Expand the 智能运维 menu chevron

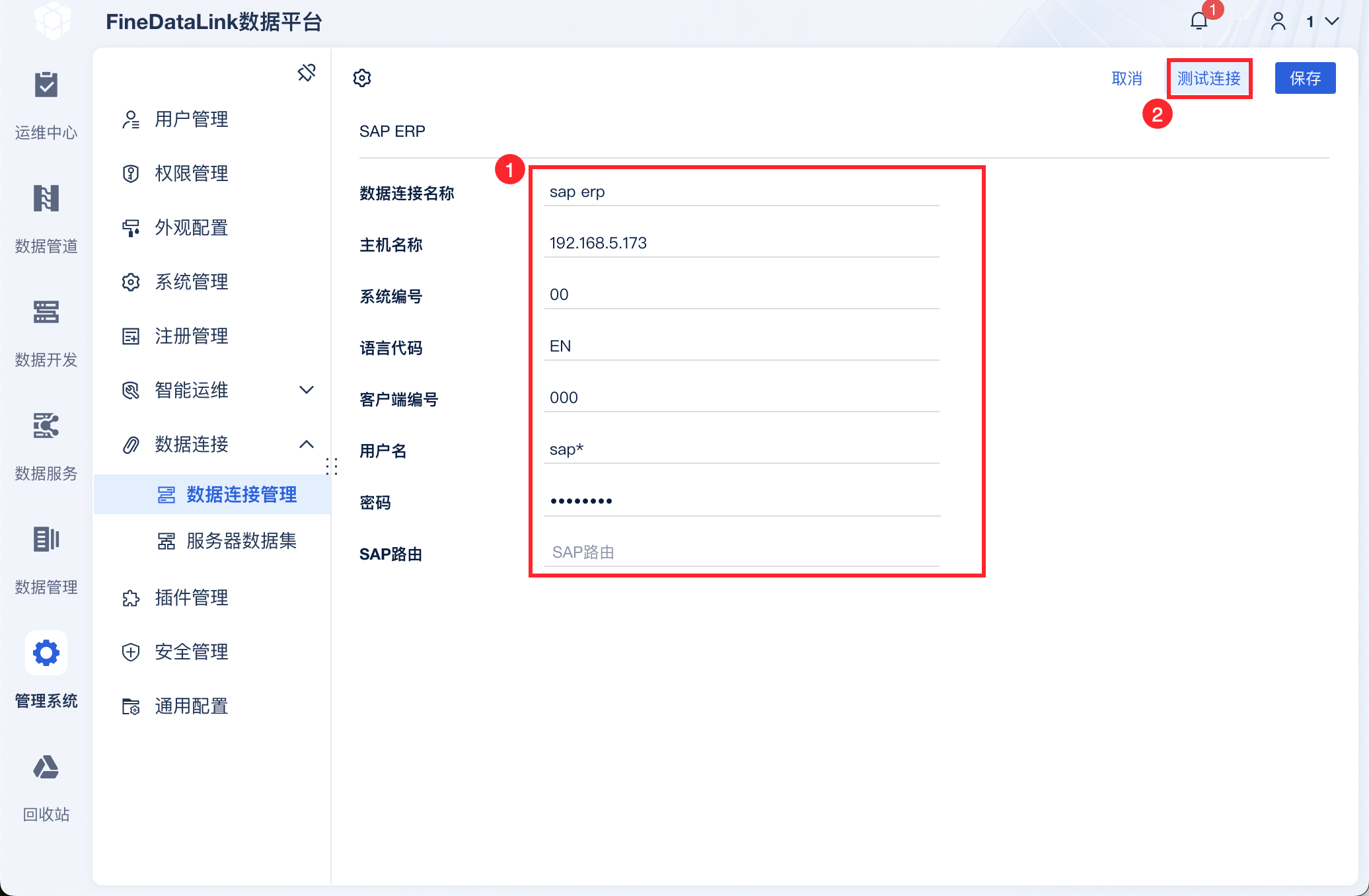pos(307,390)
